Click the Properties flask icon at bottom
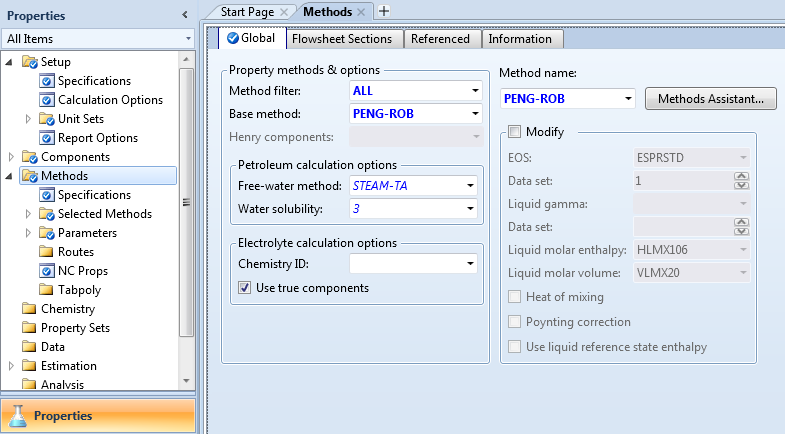Image resolution: width=785 pixels, height=434 pixels. click(17, 415)
